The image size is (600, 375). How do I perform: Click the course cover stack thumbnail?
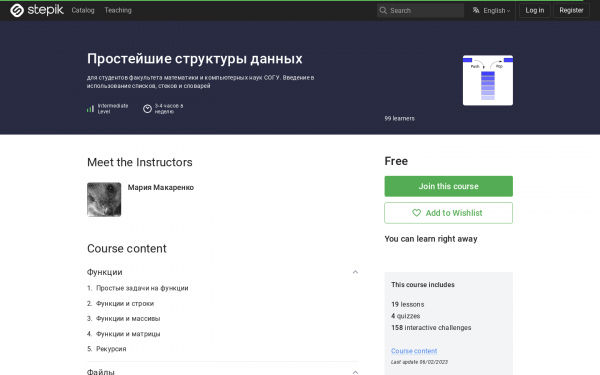tap(488, 80)
